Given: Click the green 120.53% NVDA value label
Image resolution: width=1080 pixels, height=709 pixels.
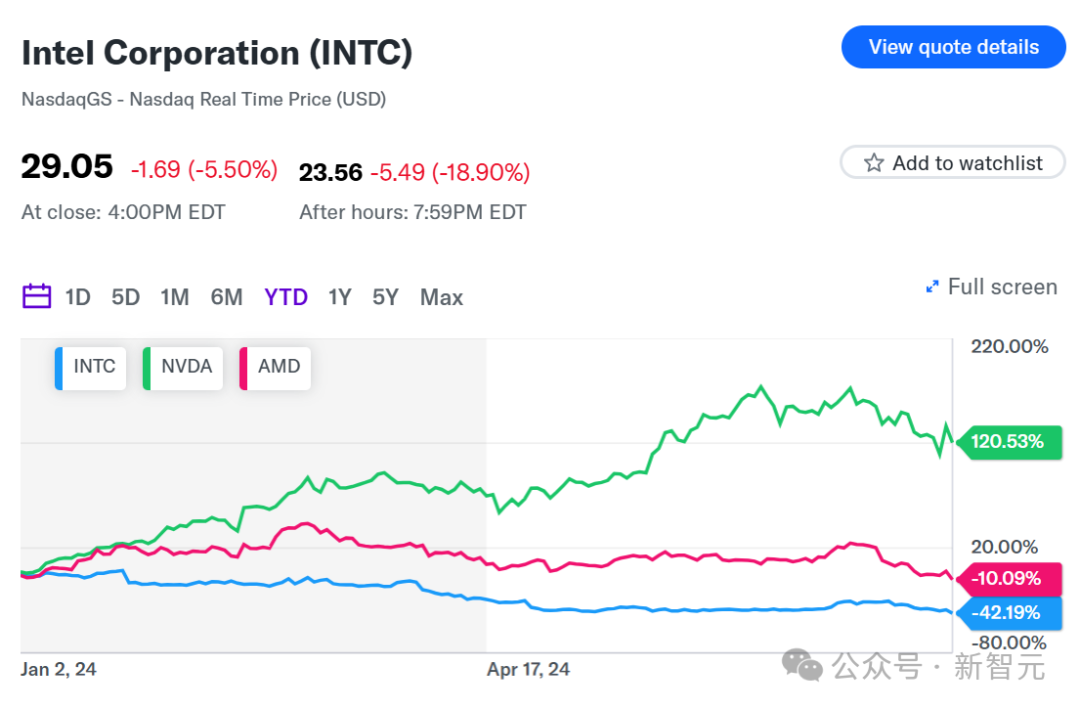Looking at the screenshot, I should [1010, 442].
